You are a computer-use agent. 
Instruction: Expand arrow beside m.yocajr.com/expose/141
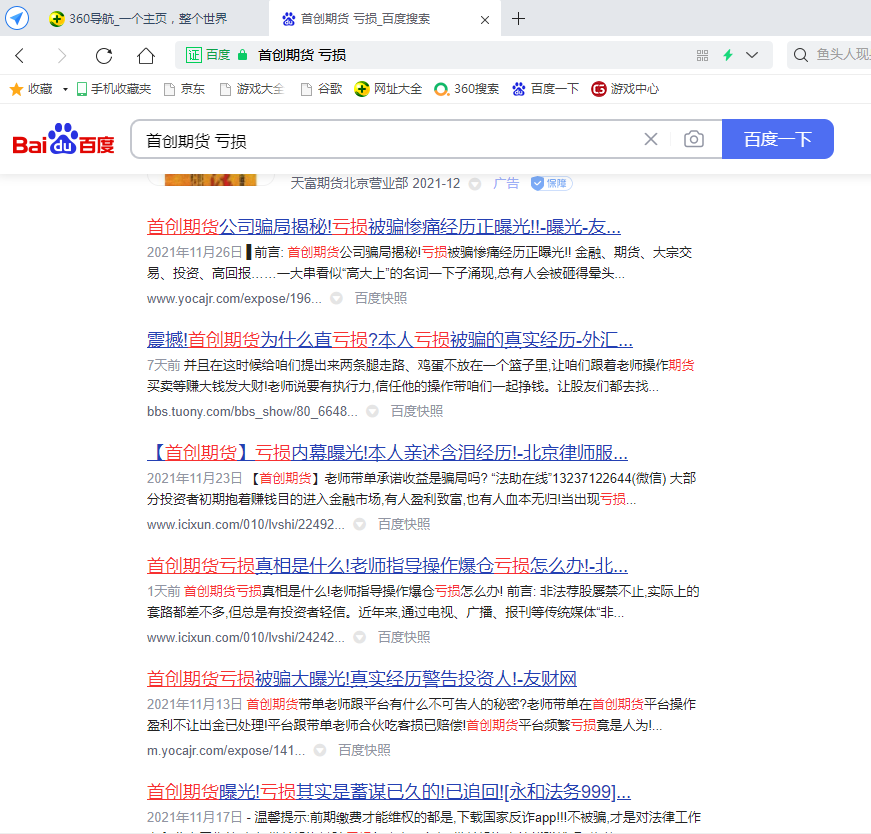click(x=320, y=750)
